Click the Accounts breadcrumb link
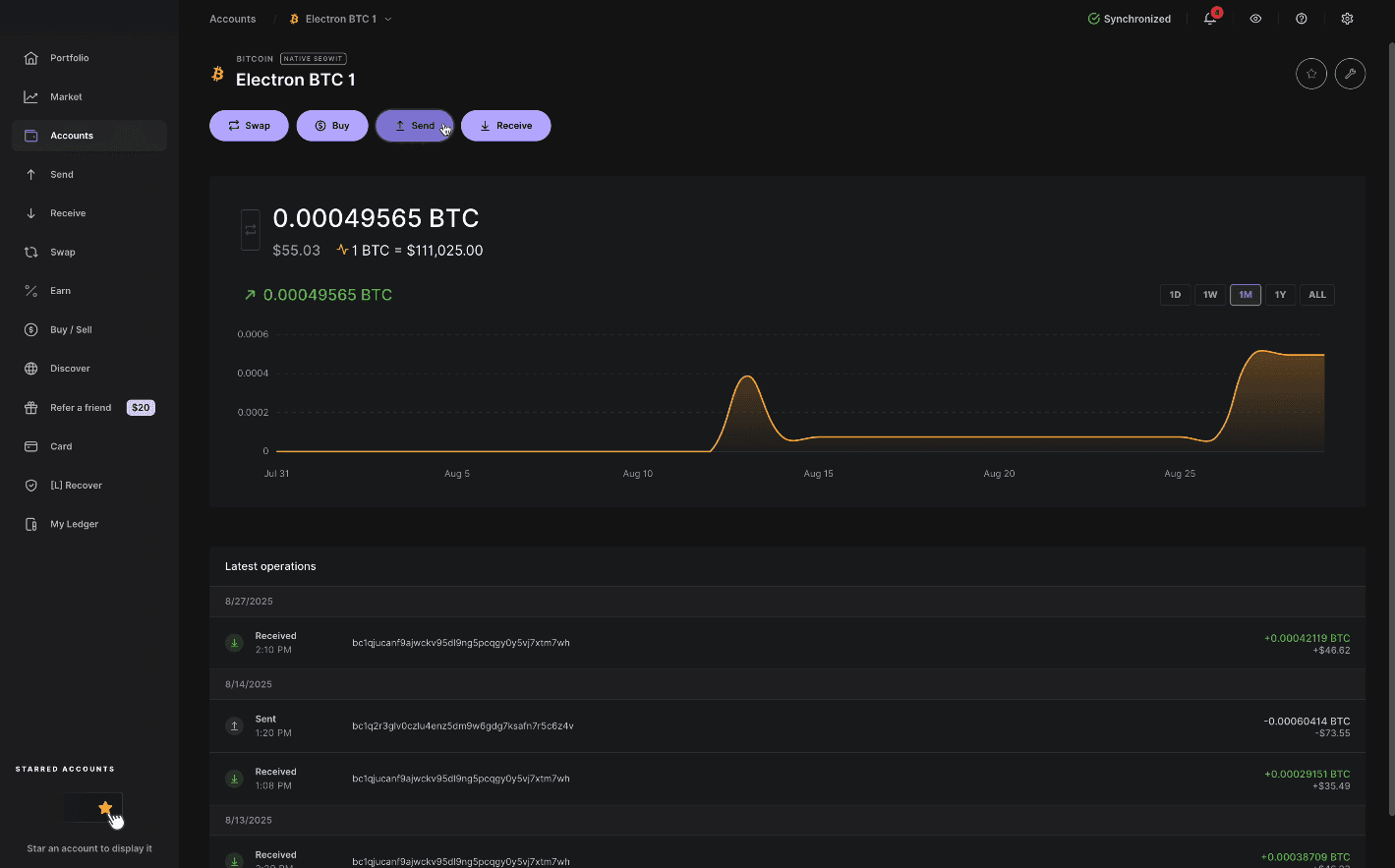This screenshot has width=1395, height=868. point(232,19)
